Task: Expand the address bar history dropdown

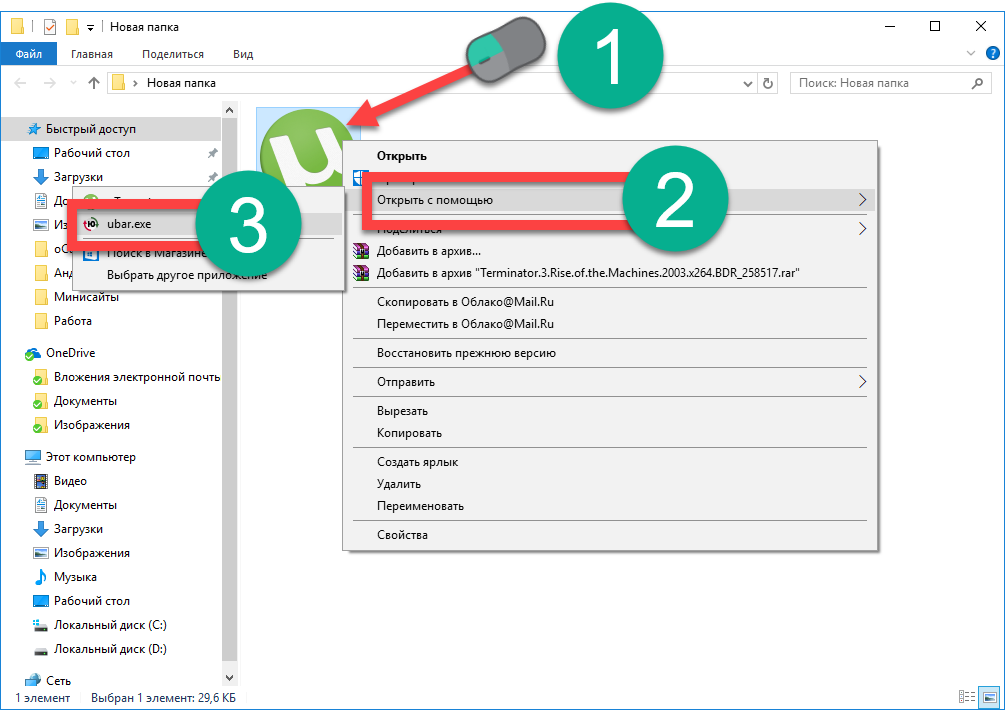Action: pyautogui.click(x=747, y=83)
